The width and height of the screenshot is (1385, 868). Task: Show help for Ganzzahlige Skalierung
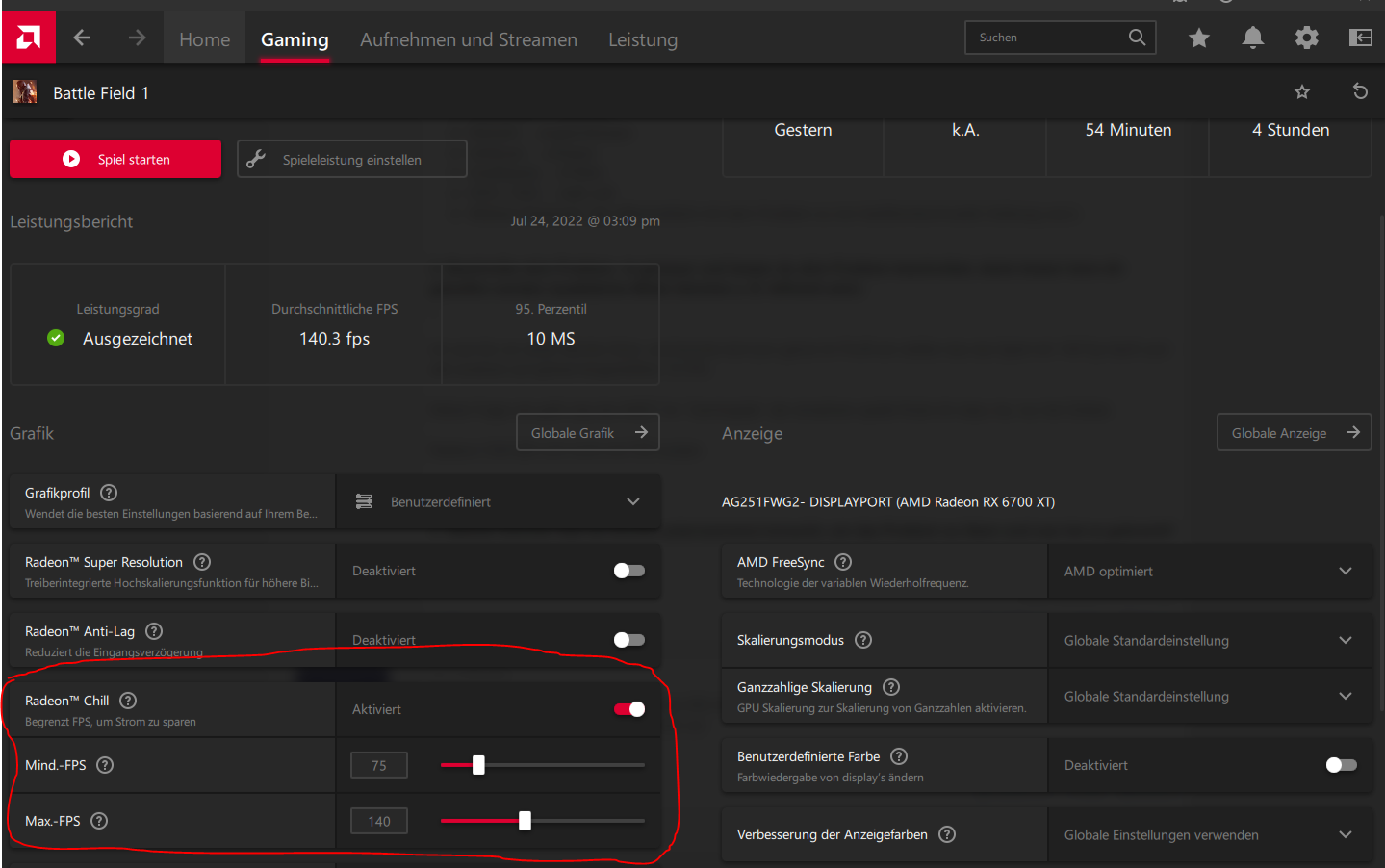point(891,687)
